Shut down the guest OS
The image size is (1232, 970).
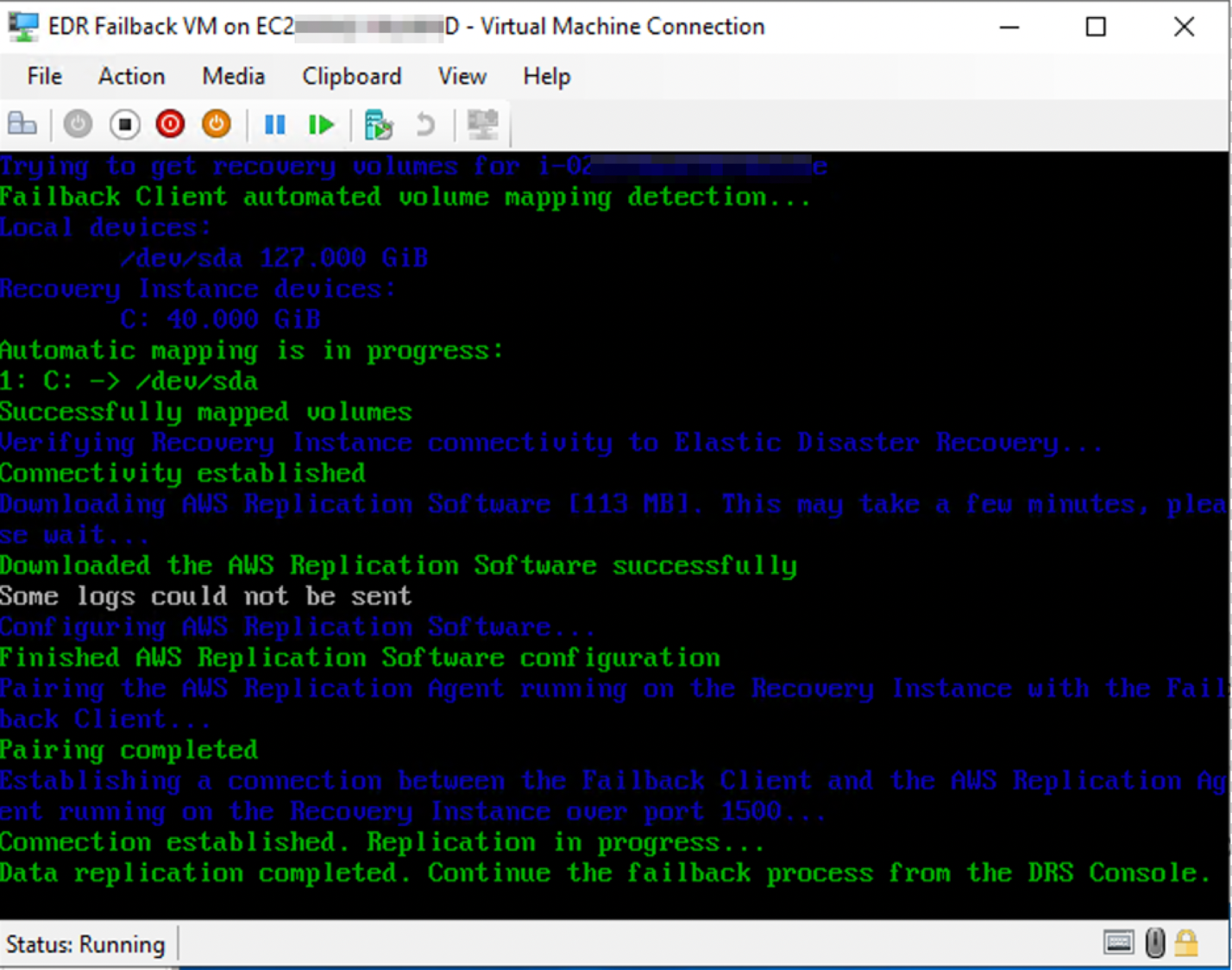click(x=170, y=124)
